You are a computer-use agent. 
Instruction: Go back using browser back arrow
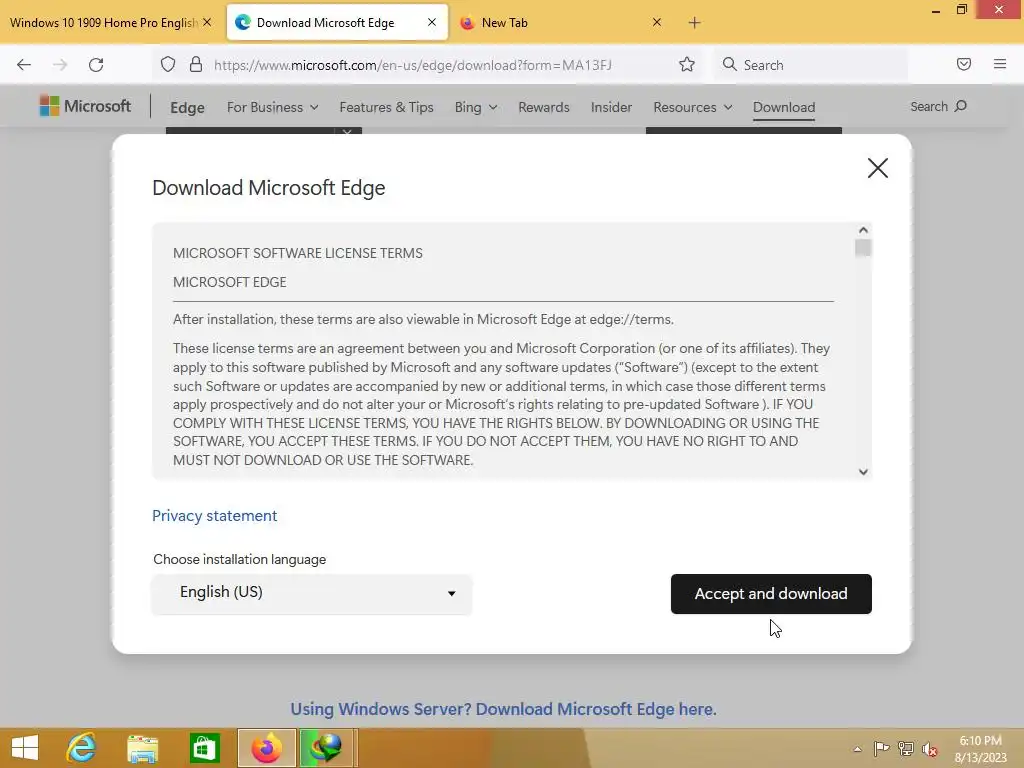[x=24, y=65]
